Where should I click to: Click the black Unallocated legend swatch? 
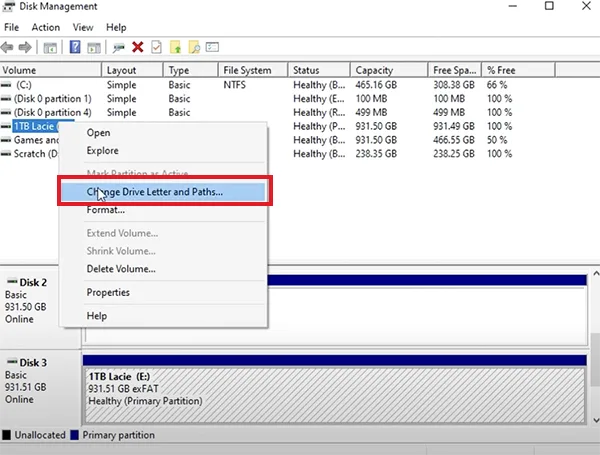pos(6,435)
